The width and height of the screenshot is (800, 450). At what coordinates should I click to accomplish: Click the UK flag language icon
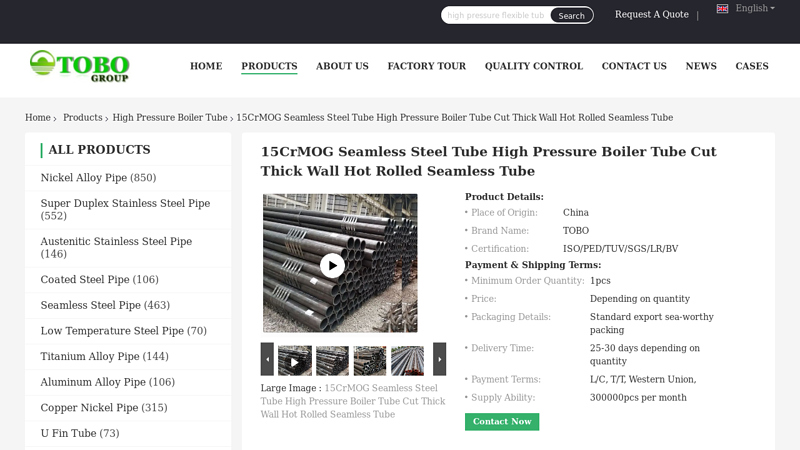722,9
